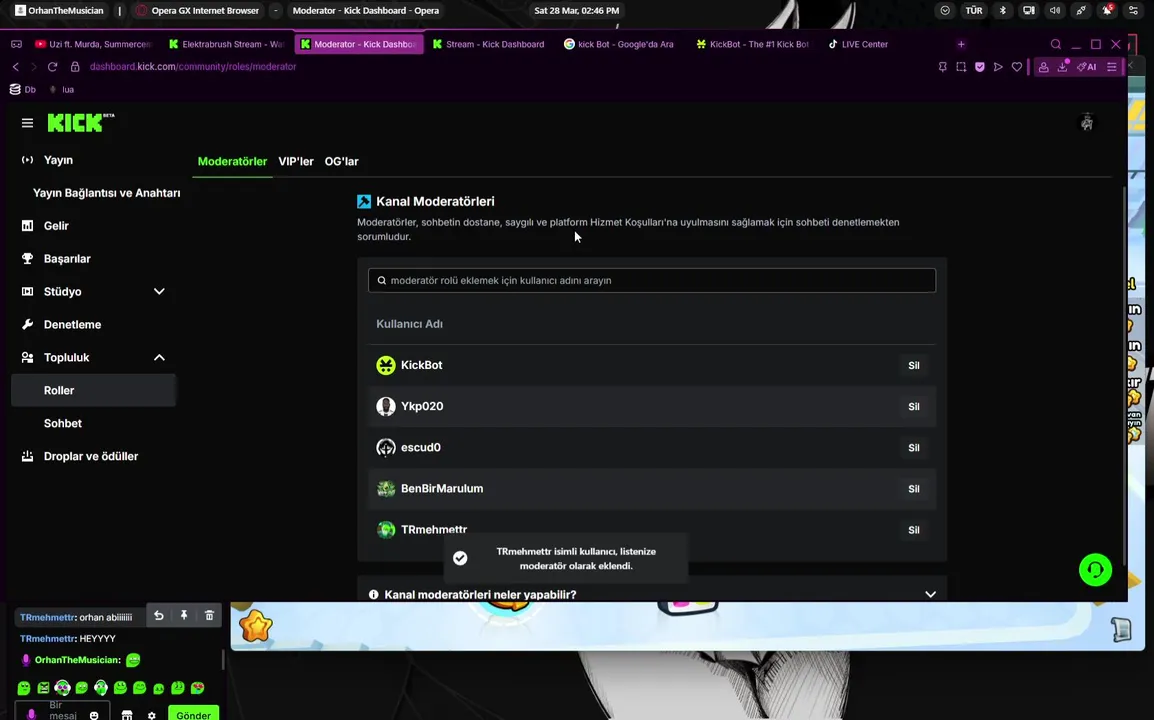Screen dimensions: 1154x720
Task: Open the 'Stream - Kick Dashboard' browser tab
Action: coord(489,44)
